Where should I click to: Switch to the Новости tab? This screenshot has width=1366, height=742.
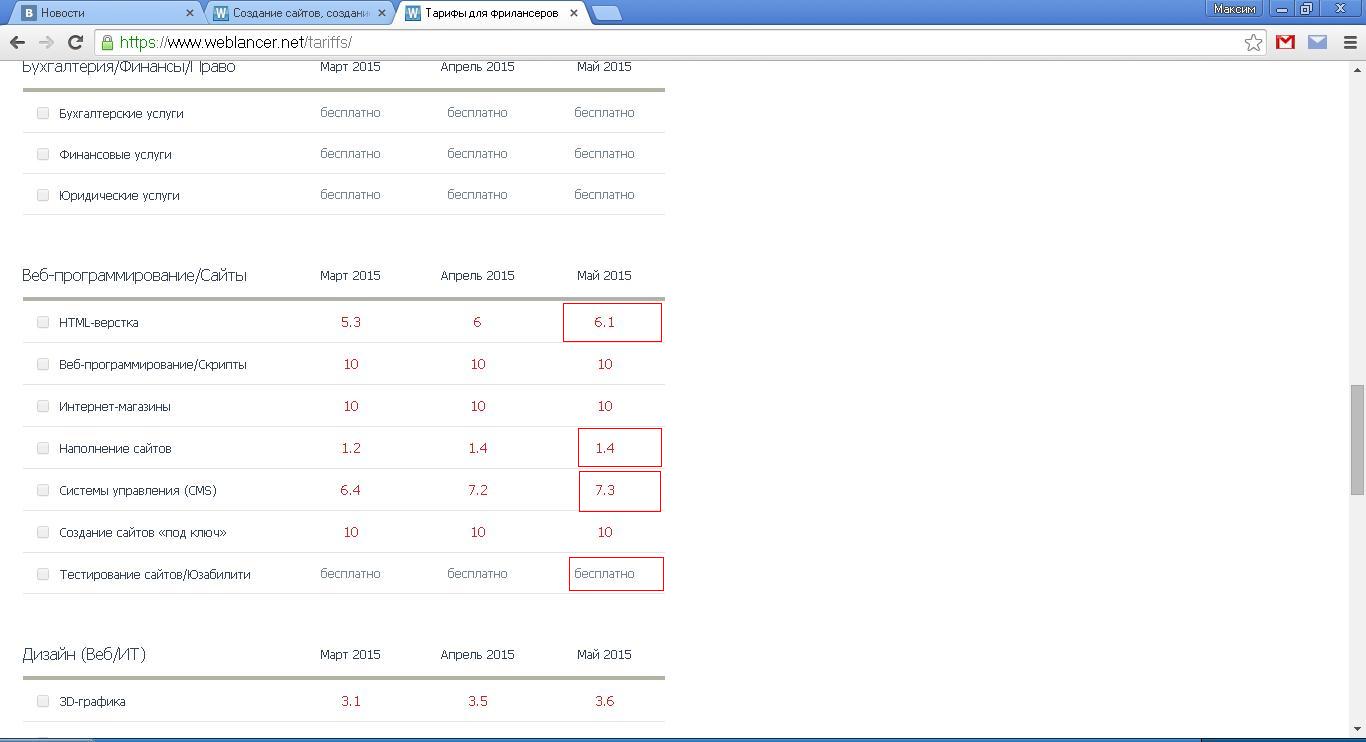pos(100,13)
